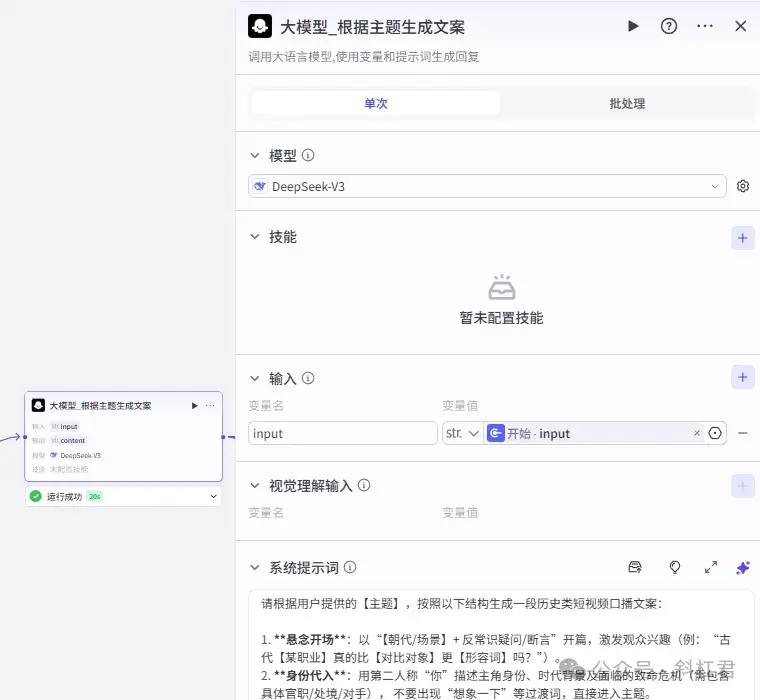This screenshot has width=760, height=700.
Task: Remove the input row with minus icon
Action: [x=743, y=433]
